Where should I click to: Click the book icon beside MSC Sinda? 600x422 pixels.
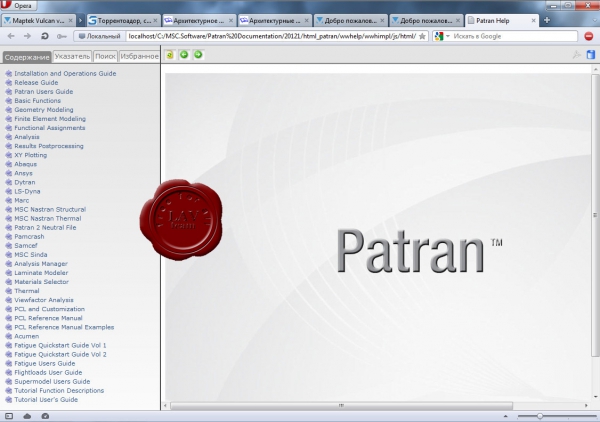[8, 254]
